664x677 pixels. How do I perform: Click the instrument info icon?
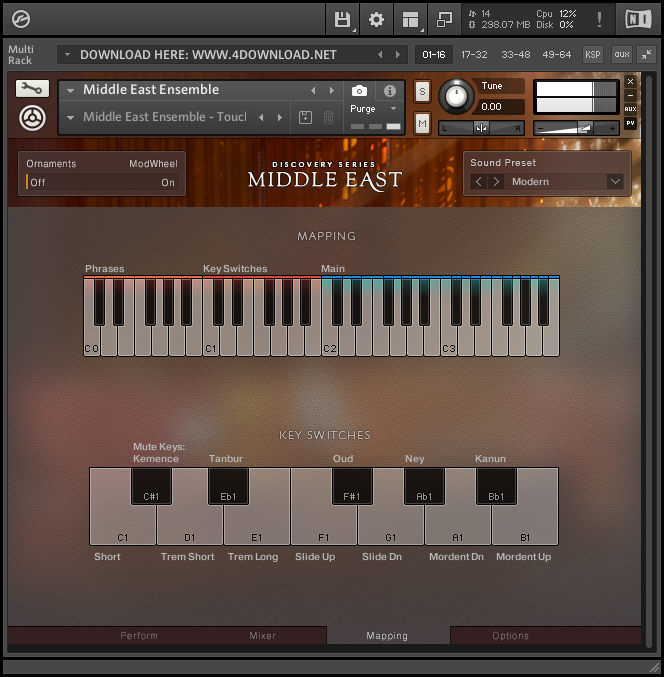[x=390, y=91]
